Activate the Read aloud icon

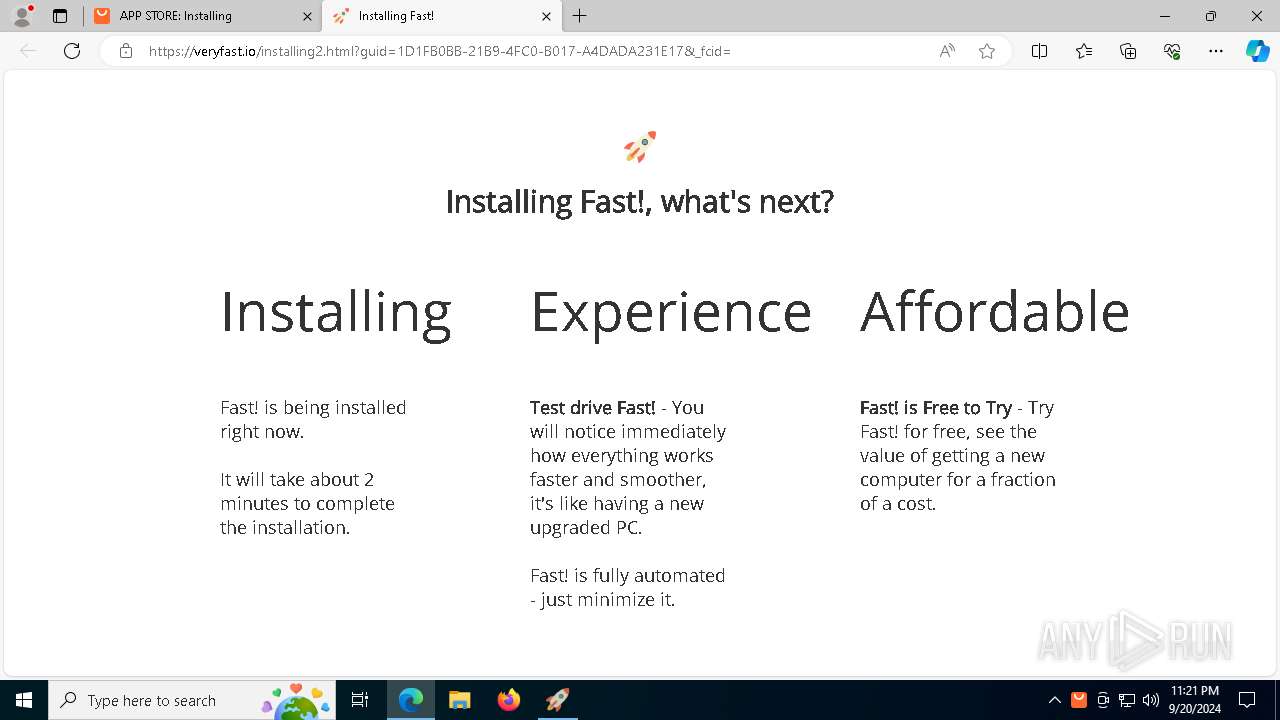pyautogui.click(x=946, y=51)
